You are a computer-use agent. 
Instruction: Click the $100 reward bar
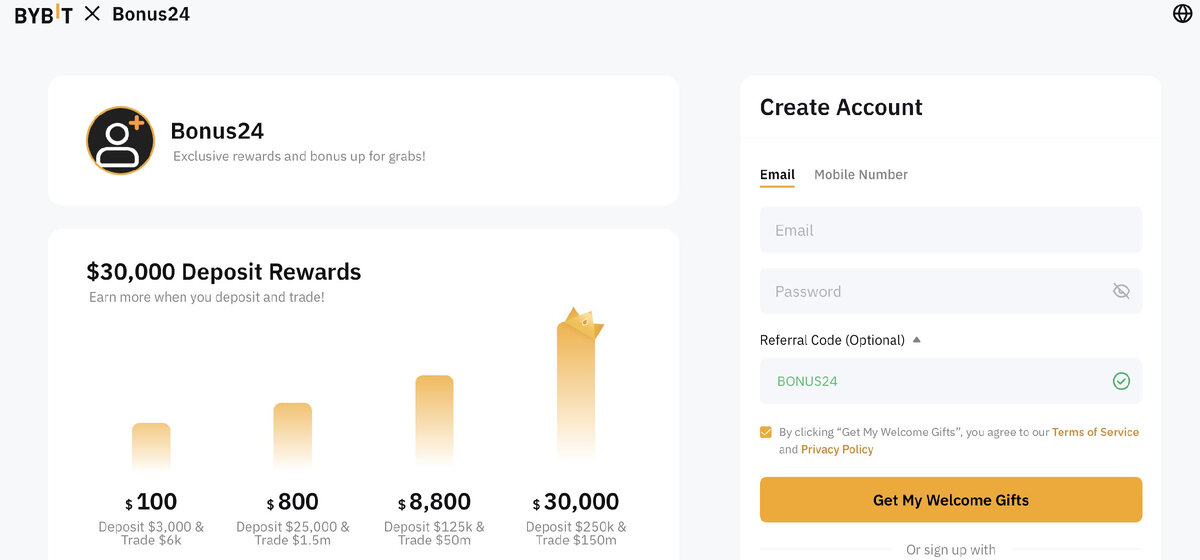pos(151,447)
